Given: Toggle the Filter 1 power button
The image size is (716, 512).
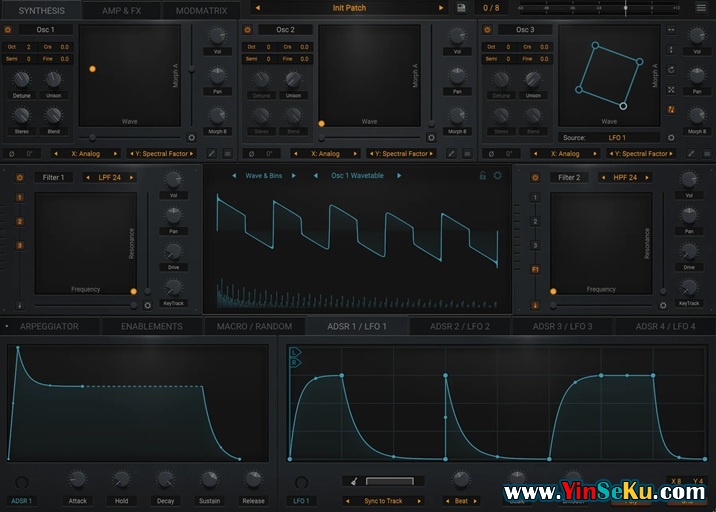Looking at the screenshot, I should [19, 177].
